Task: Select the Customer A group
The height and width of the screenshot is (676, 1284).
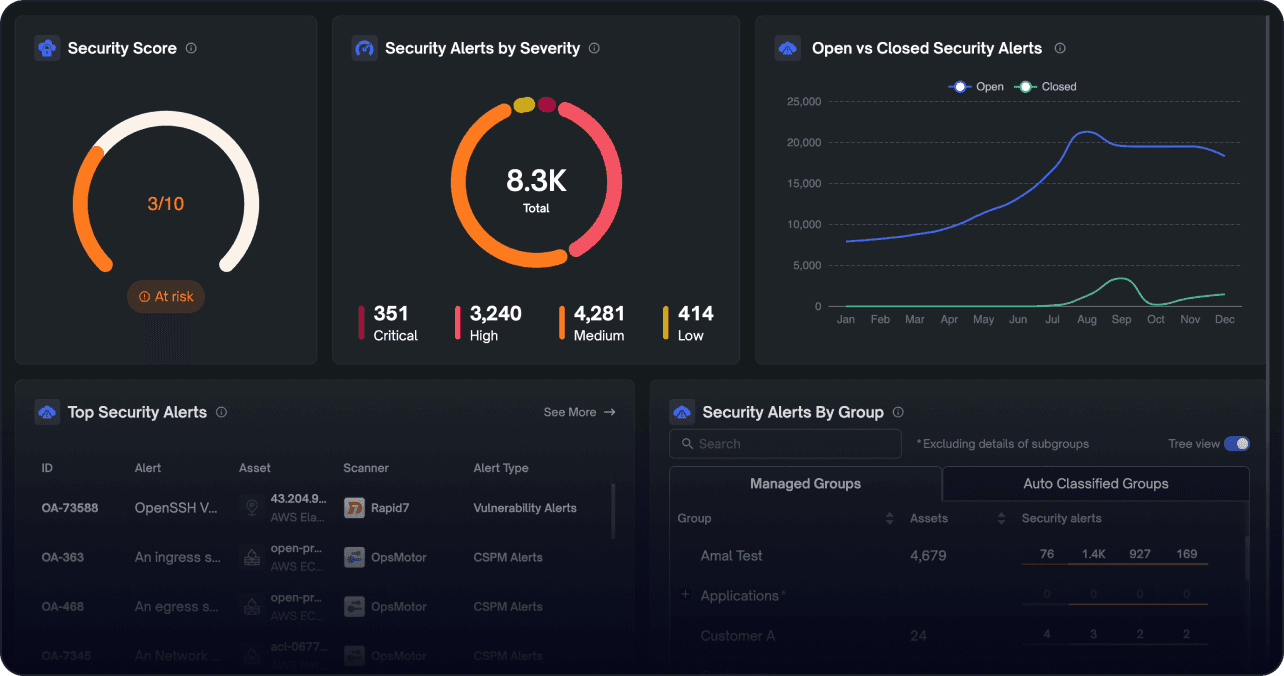Action: [738, 636]
